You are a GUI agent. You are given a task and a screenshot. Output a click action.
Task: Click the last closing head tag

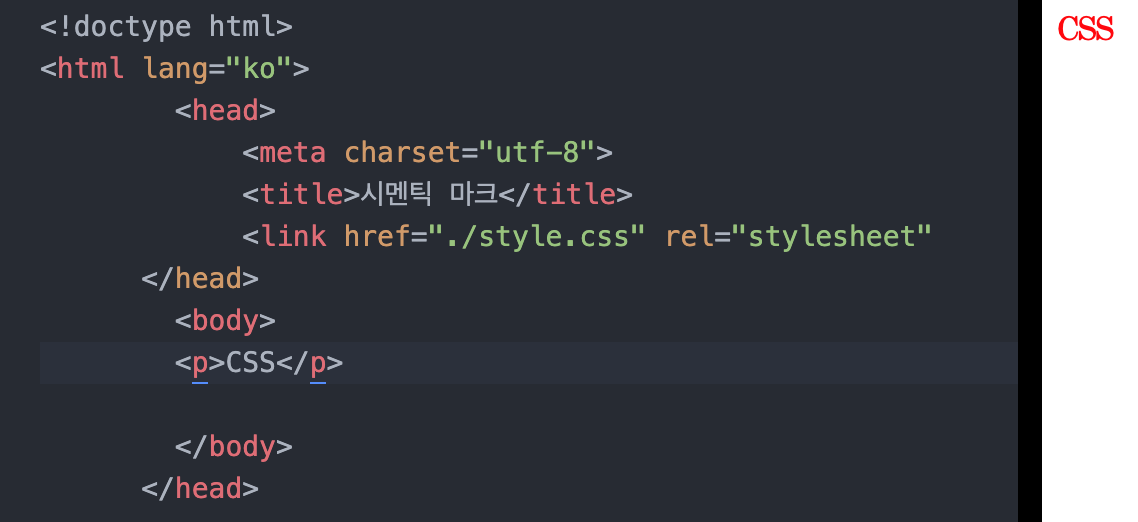[200, 489]
